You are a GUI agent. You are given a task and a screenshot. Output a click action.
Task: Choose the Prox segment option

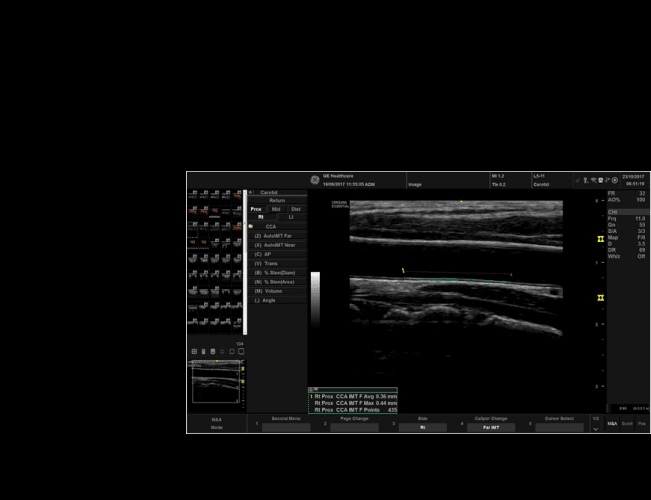coord(256,208)
